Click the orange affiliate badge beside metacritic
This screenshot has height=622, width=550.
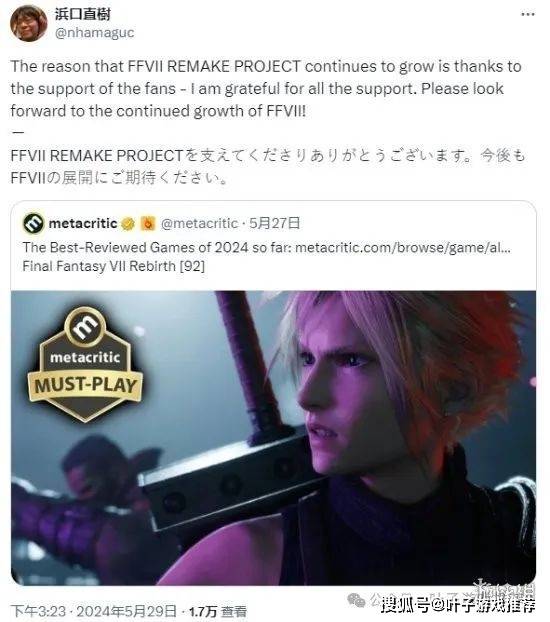[148, 224]
